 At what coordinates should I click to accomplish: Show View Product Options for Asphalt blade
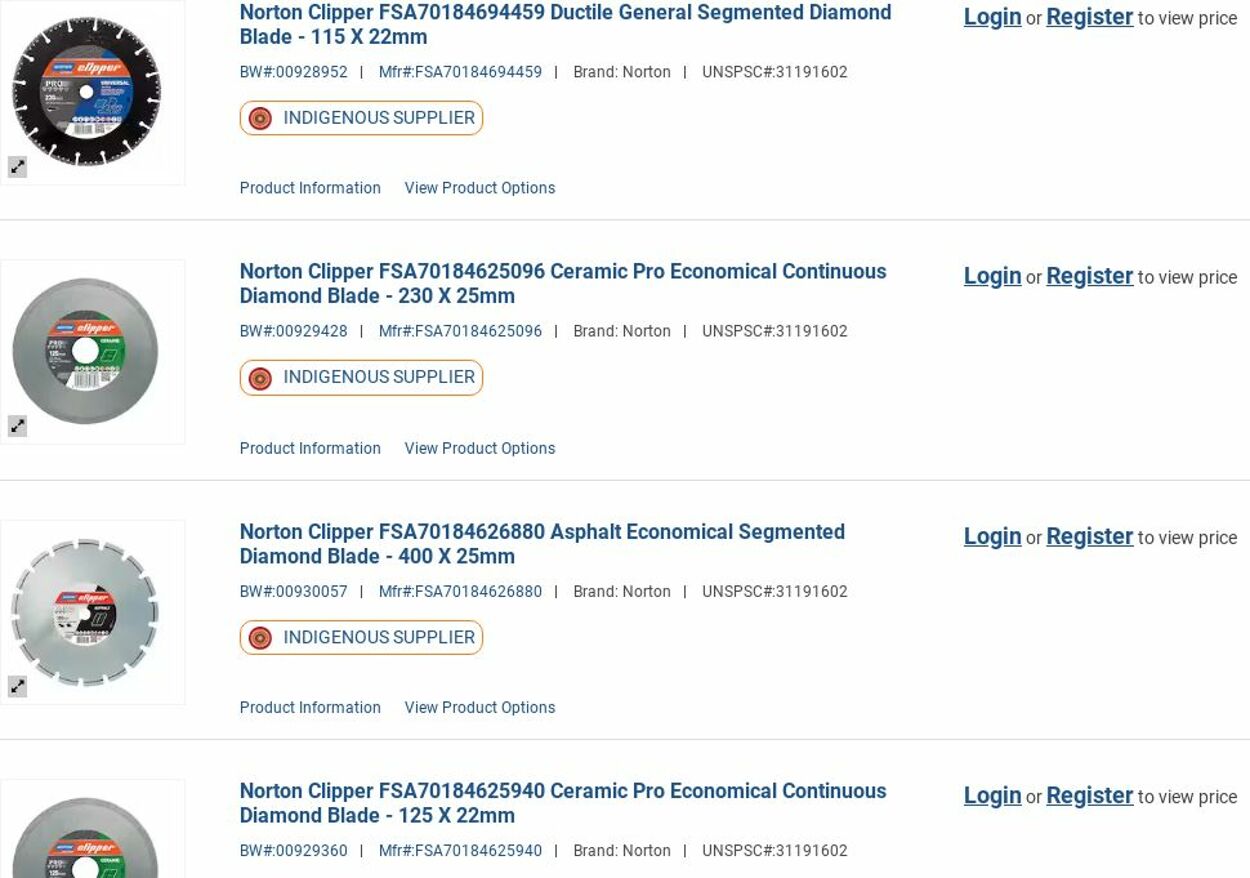click(x=479, y=707)
